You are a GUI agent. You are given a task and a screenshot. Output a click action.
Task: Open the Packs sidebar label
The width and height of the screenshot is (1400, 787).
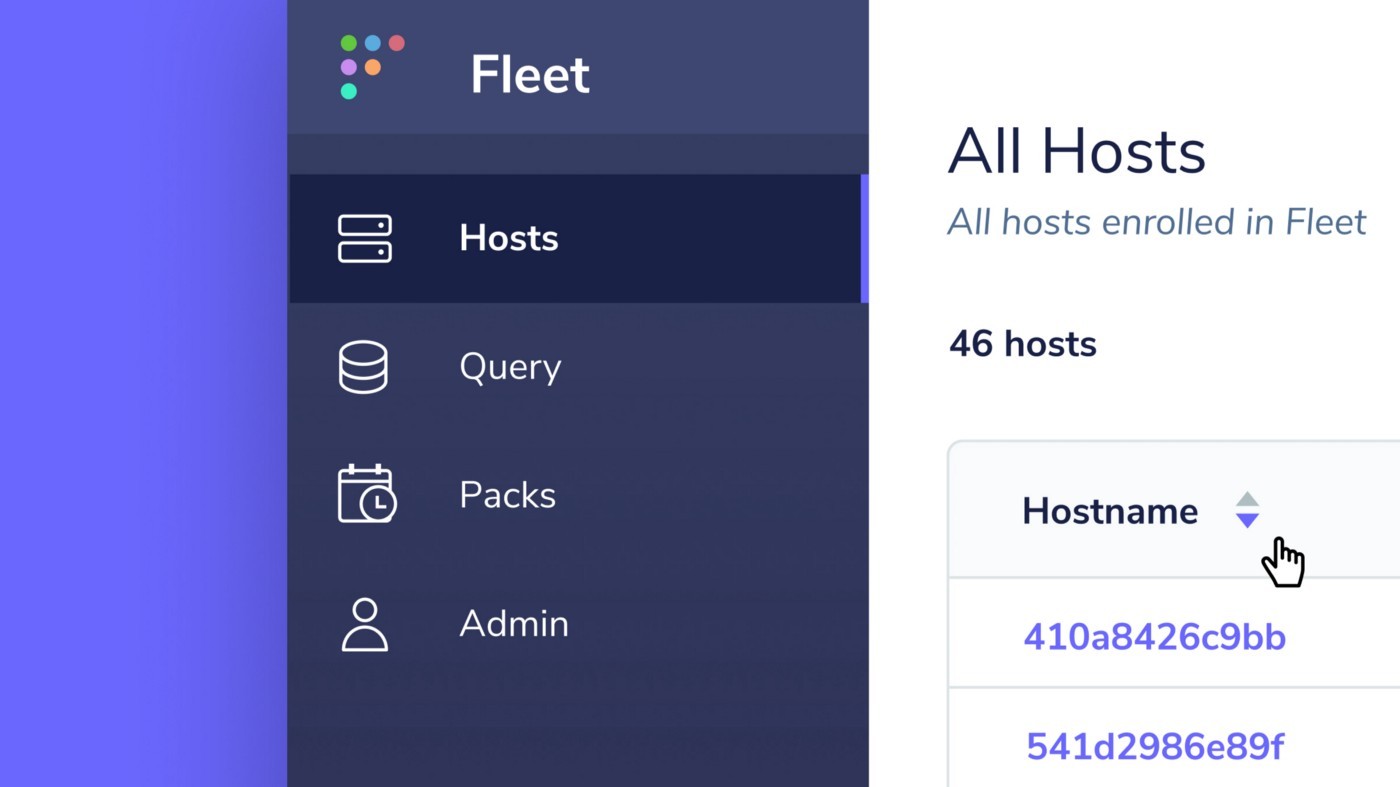tap(507, 495)
